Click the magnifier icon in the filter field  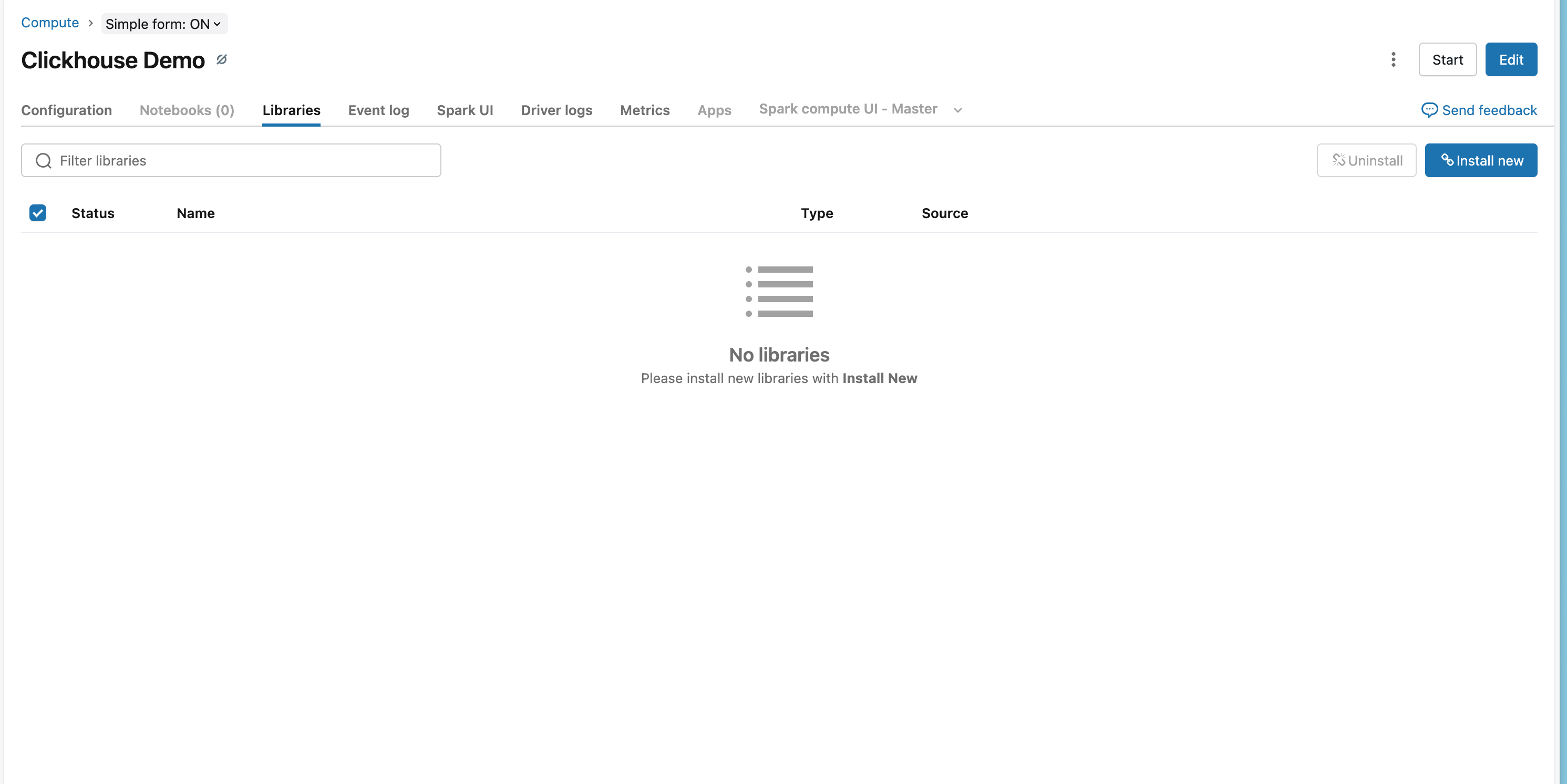click(43, 160)
